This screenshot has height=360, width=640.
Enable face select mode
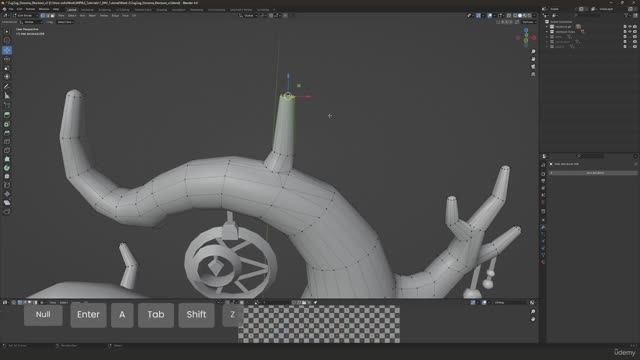(52, 16)
